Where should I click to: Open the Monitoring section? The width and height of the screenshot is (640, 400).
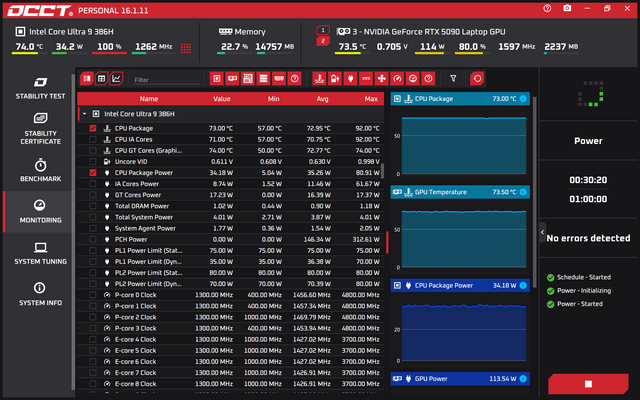click(40, 211)
